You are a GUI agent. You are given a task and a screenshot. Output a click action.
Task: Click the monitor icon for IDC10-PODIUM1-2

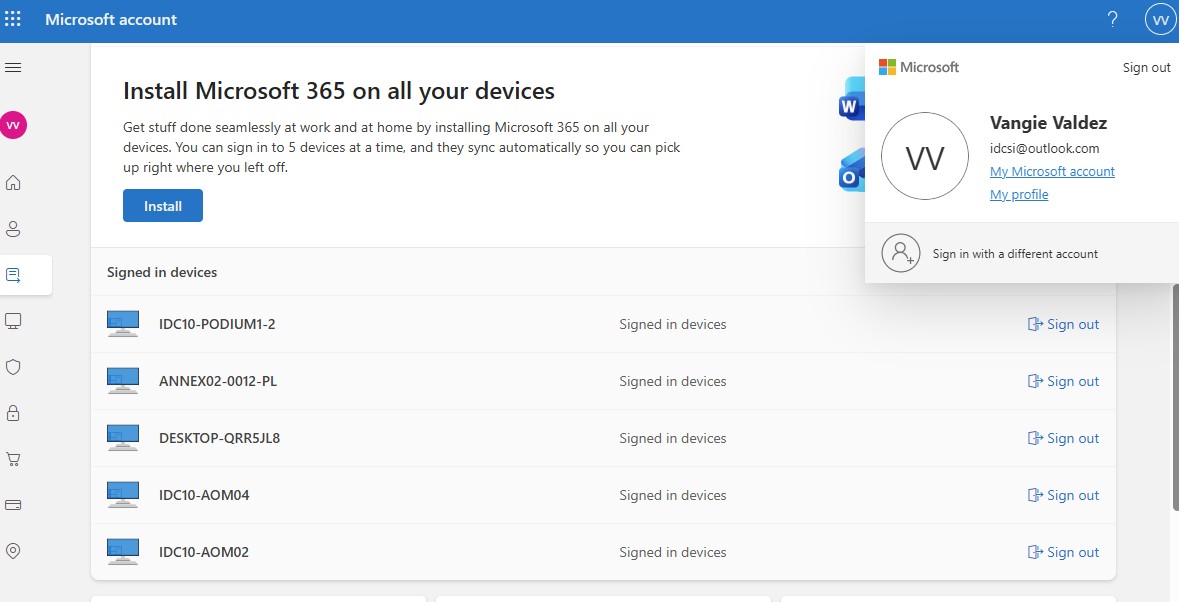coord(123,324)
